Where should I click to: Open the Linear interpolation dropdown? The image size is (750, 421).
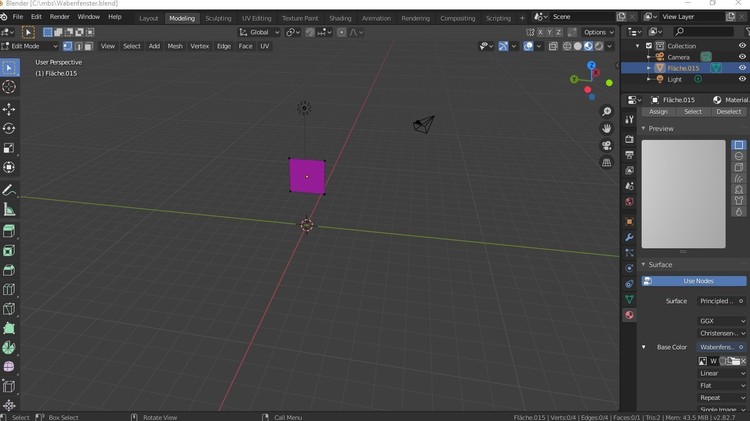point(721,373)
